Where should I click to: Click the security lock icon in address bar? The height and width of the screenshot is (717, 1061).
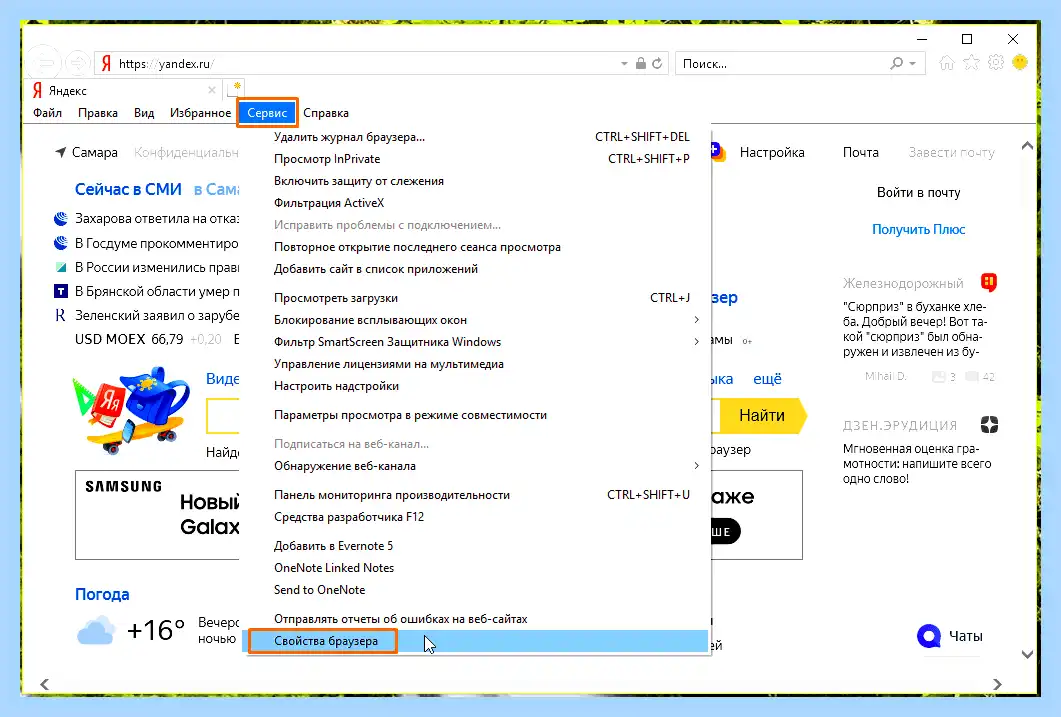(x=641, y=64)
